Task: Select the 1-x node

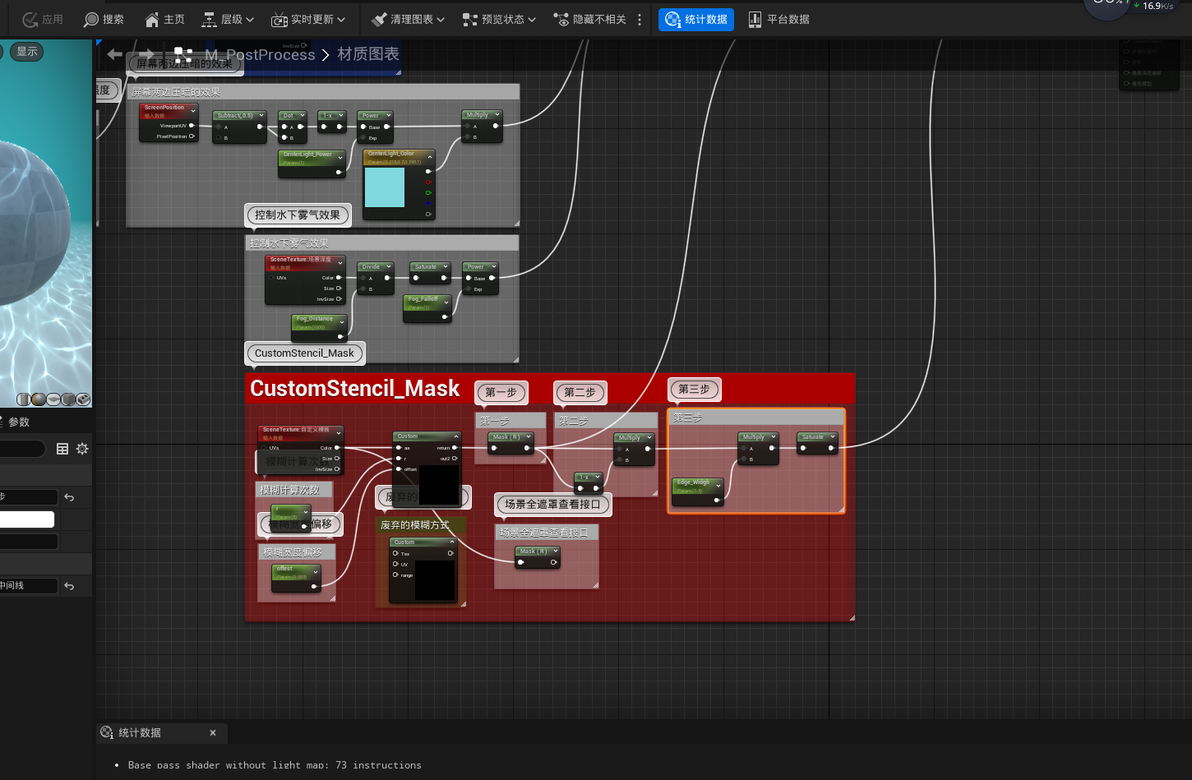Action: tap(588, 482)
